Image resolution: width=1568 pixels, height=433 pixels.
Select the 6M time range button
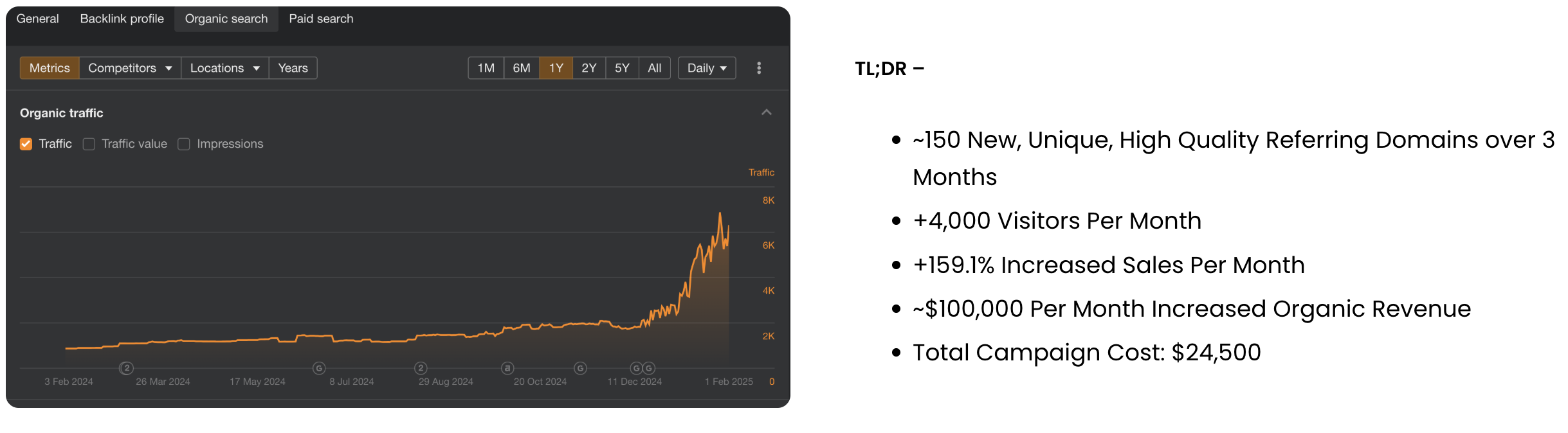[521, 68]
